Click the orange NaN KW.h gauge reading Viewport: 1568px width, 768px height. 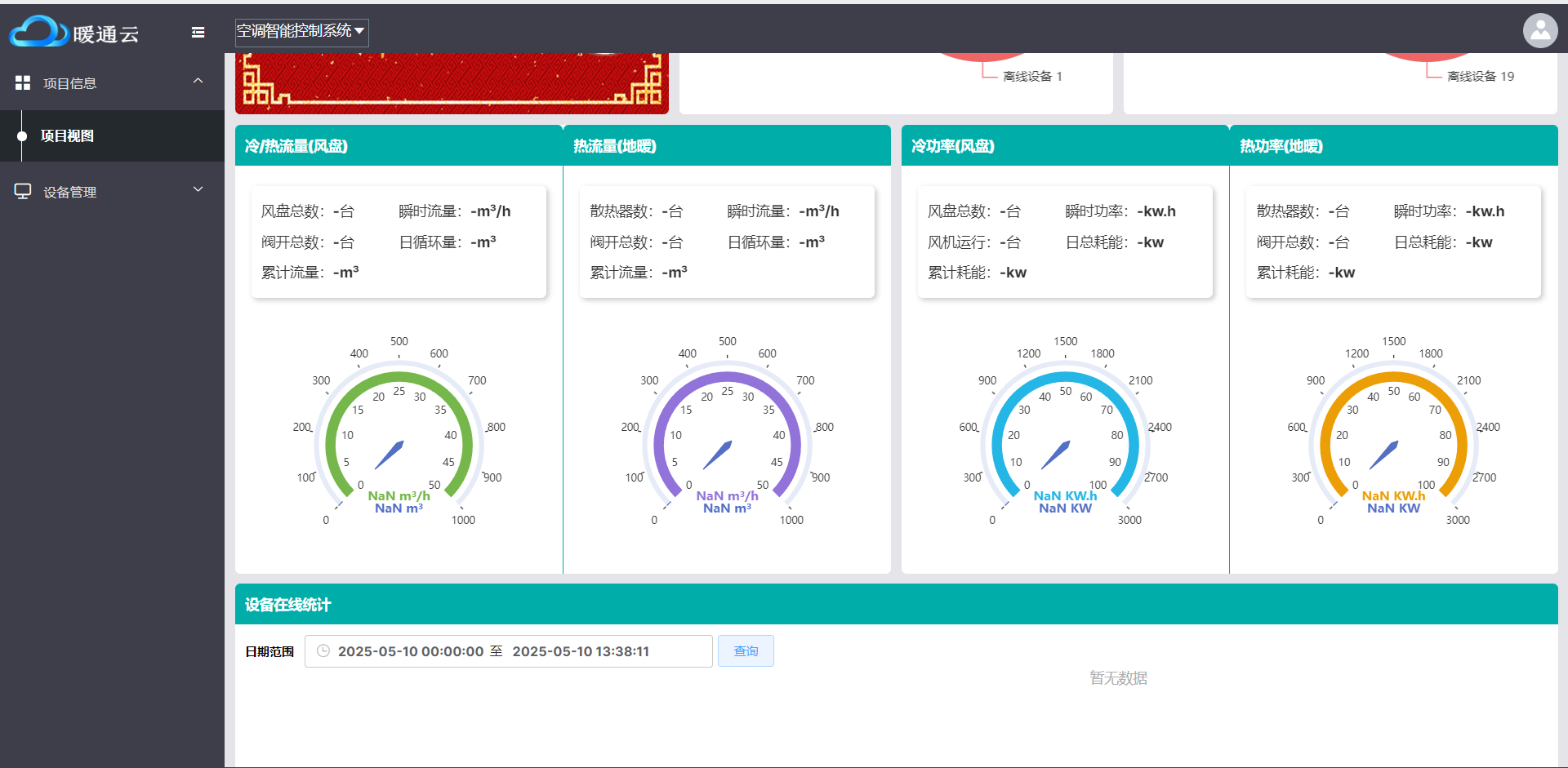point(1393,495)
